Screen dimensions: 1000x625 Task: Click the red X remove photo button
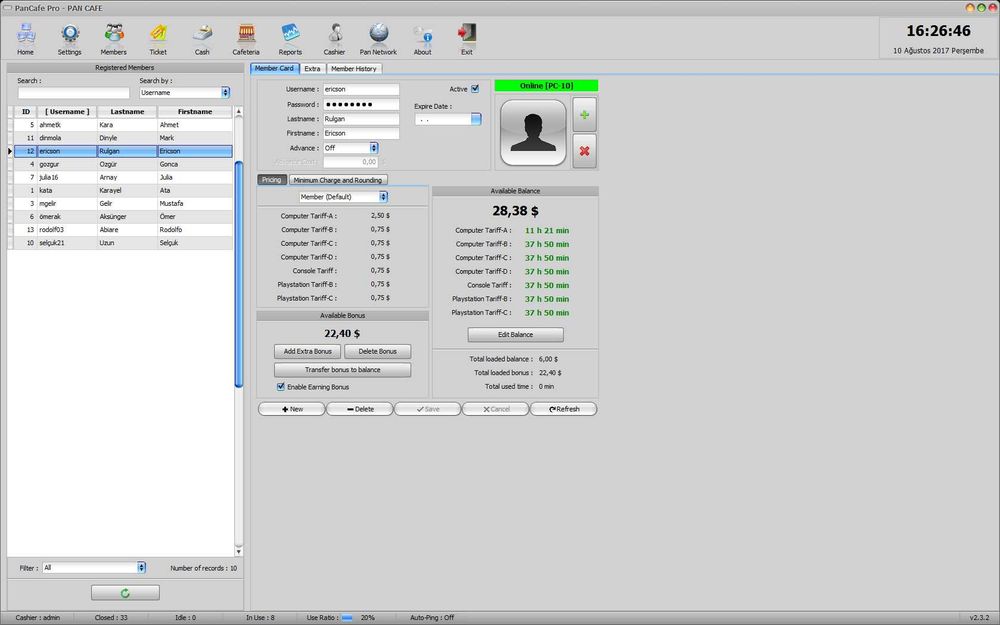pos(584,151)
